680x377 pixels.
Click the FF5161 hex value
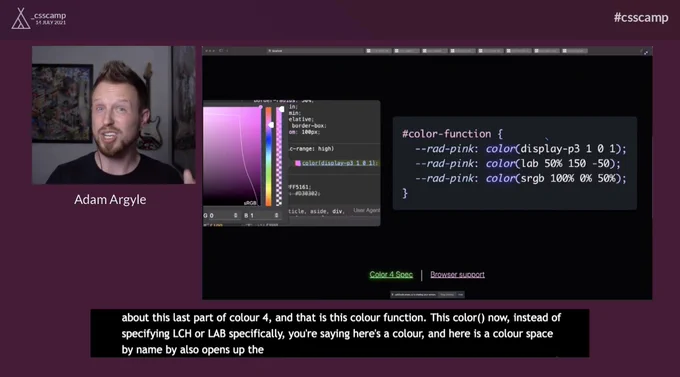(300, 187)
